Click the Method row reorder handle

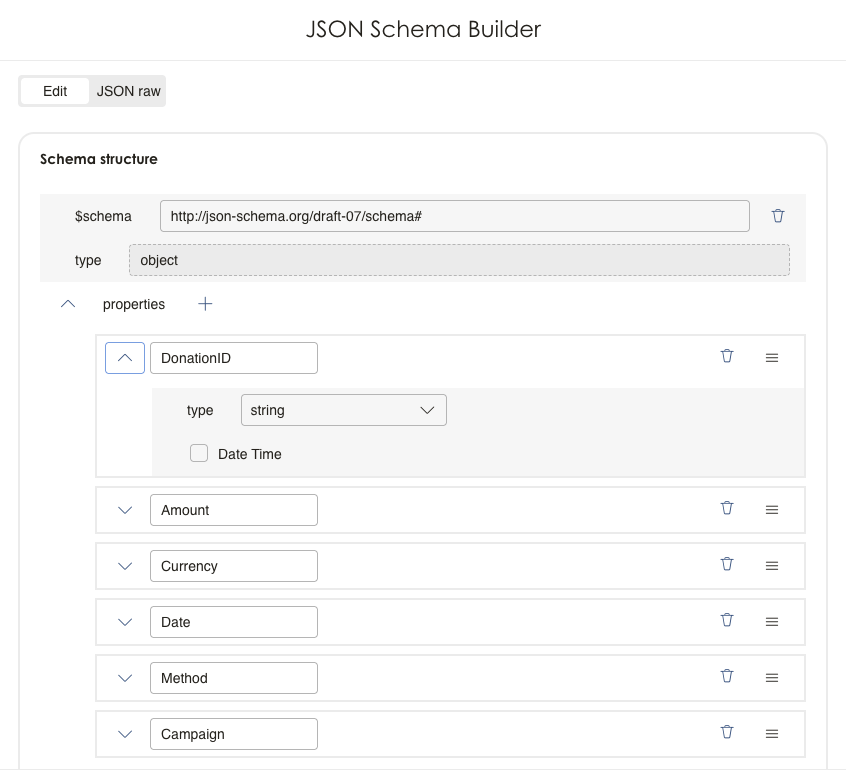click(772, 678)
